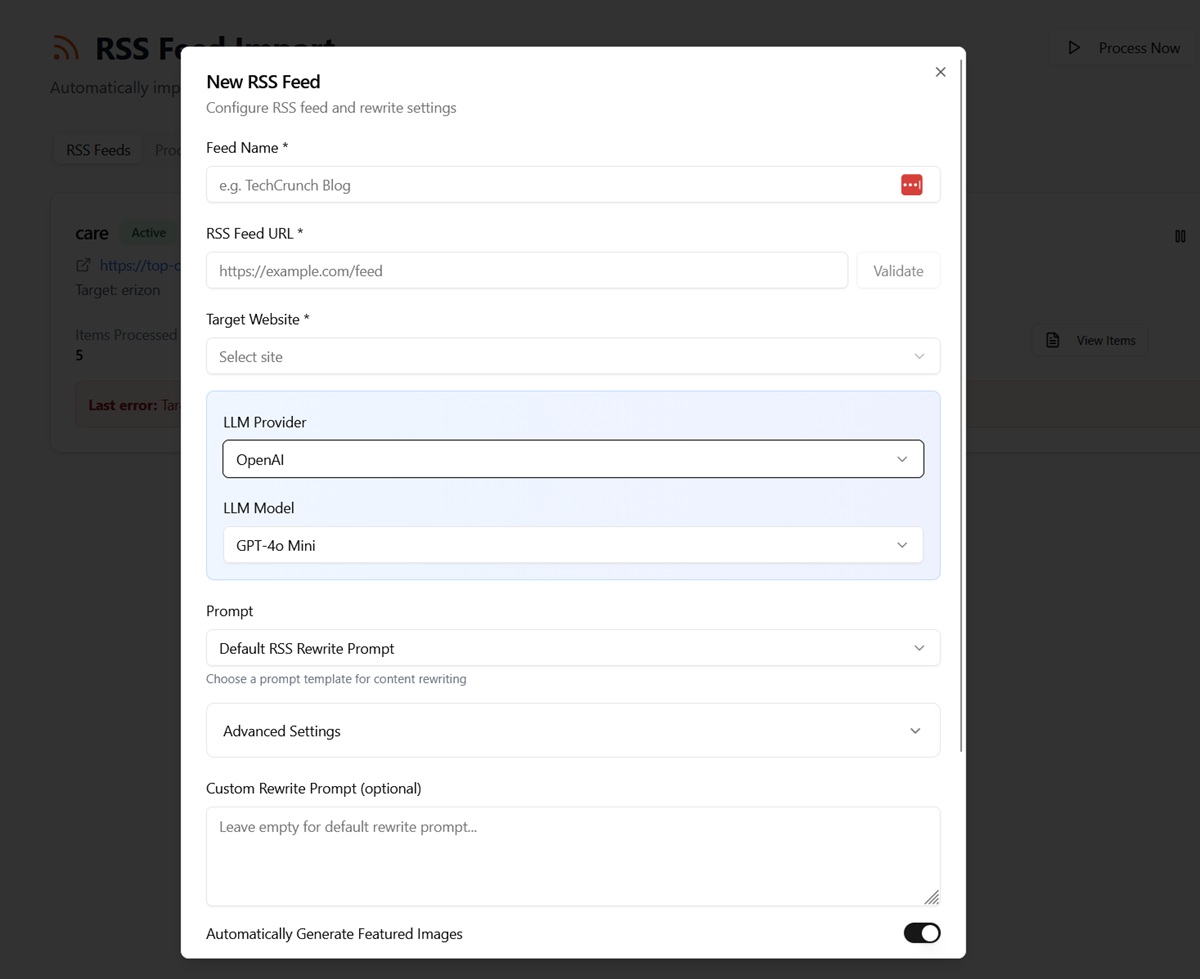Open the red password manager icon in Feed Name field
This screenshot has height=979, width=1200.
tap(911, 184)
